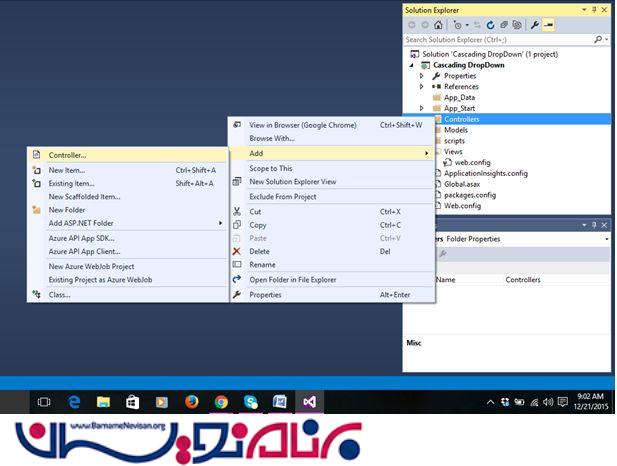Select Controller... from the Add submenu
This screenshot has width=617, height=466.
coord(67,155)
